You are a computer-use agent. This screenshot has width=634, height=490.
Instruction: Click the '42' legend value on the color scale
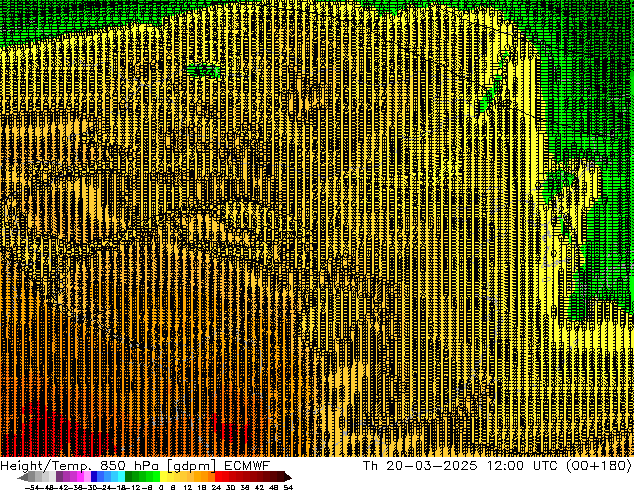[x=259, y=487]
